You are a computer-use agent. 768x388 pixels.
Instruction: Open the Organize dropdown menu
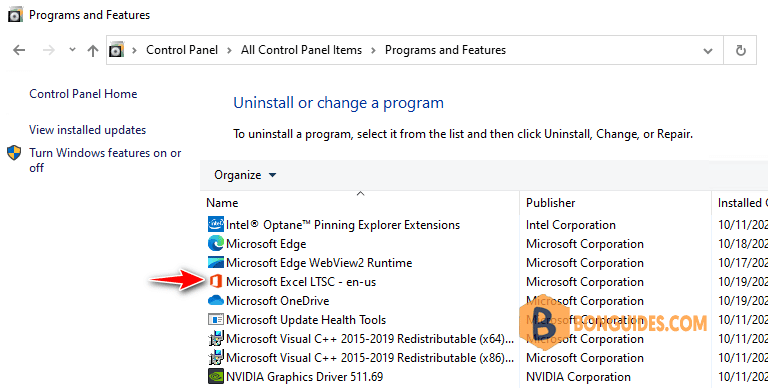tap(245, 175)
